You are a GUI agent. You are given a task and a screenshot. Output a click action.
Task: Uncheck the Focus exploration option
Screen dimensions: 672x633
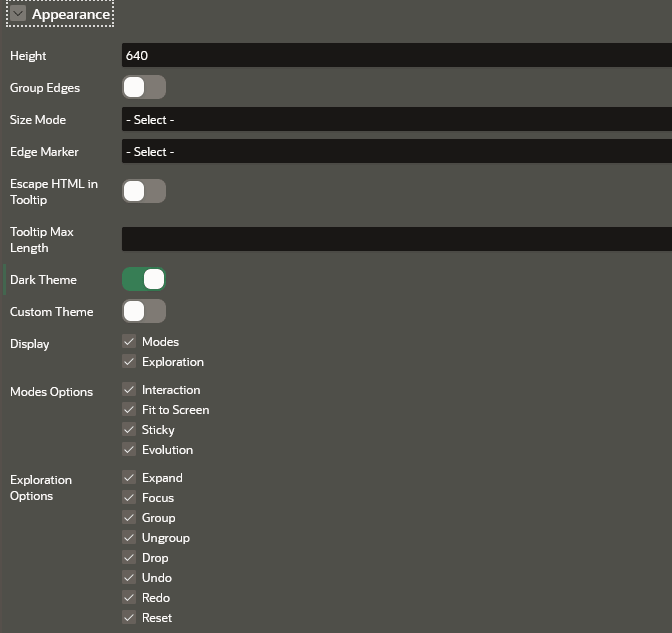(x=129, y=498)
